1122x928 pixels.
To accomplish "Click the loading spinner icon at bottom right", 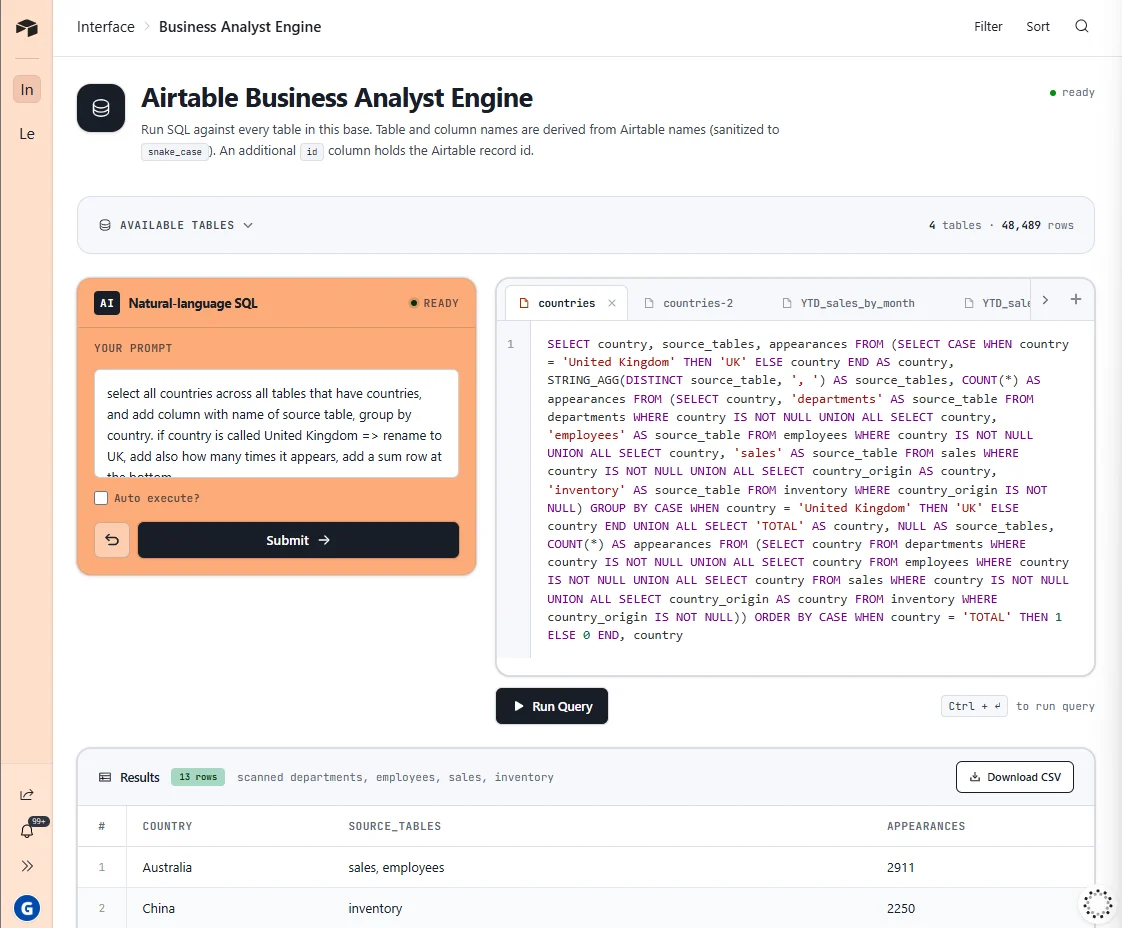I will click(x=1097, y=904).
